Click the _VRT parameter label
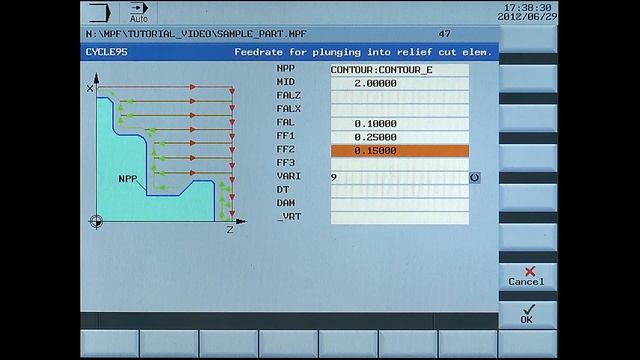This screenshot has width=640, height=360. pyautogui.click(x=289, y=216)
